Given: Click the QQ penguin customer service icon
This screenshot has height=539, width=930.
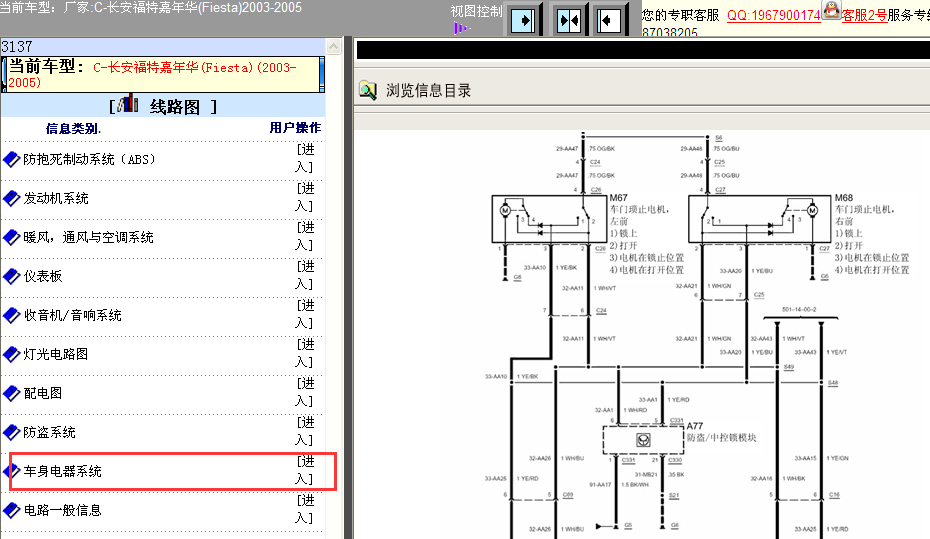Looking at the screenshot, I should pyautogui.click(x=831, y=9).
